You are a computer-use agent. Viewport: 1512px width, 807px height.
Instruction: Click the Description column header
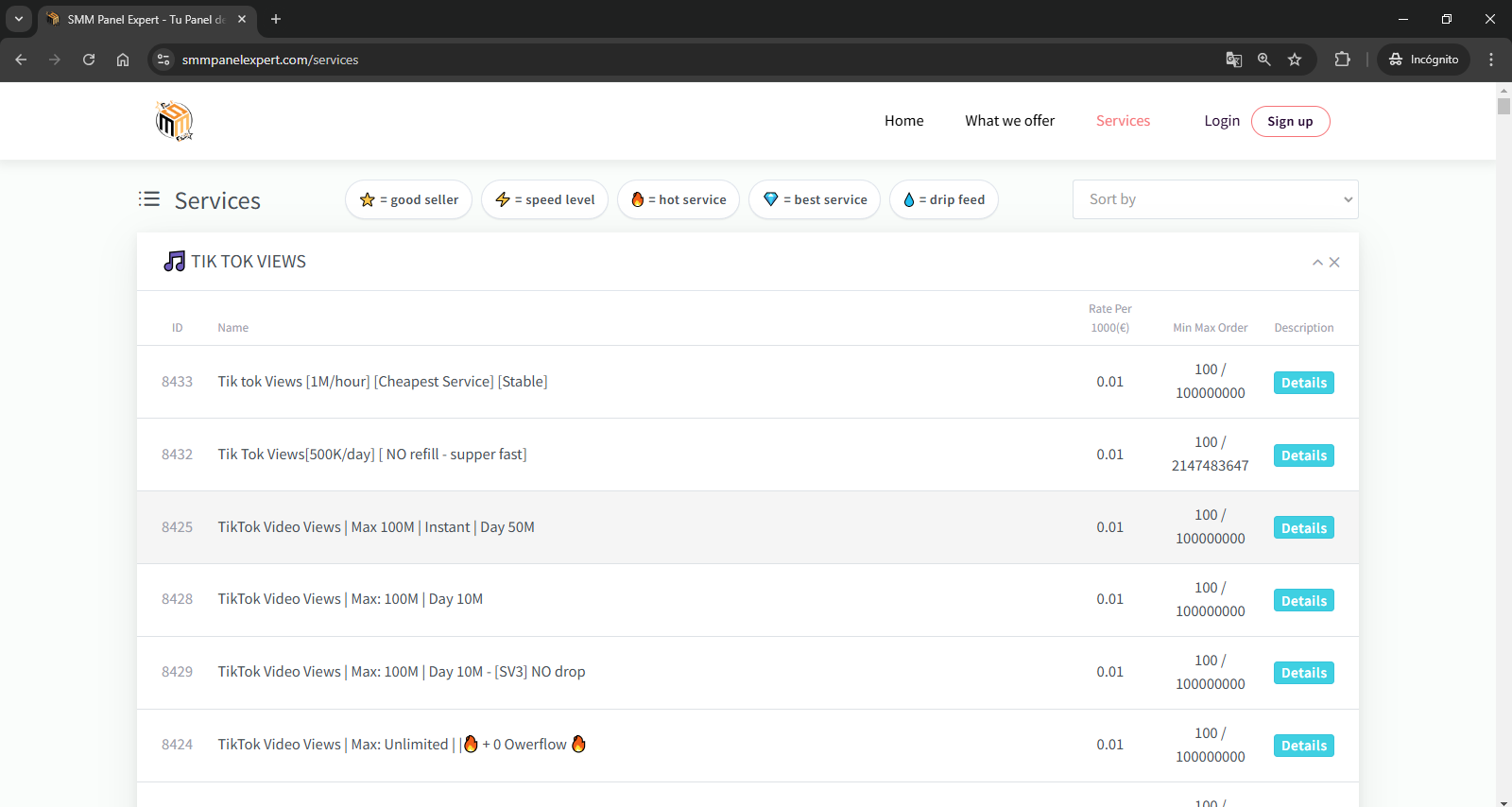[1304, 328]
